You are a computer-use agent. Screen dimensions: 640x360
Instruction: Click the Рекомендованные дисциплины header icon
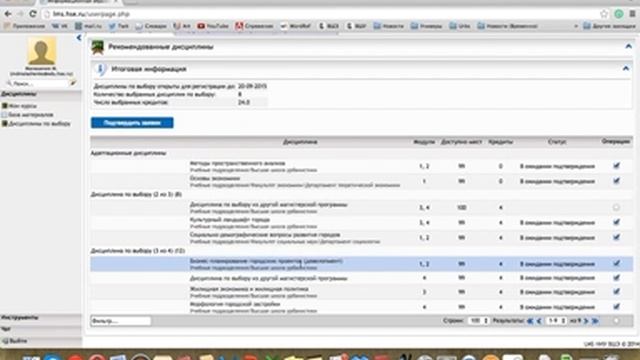pos(98,47)
